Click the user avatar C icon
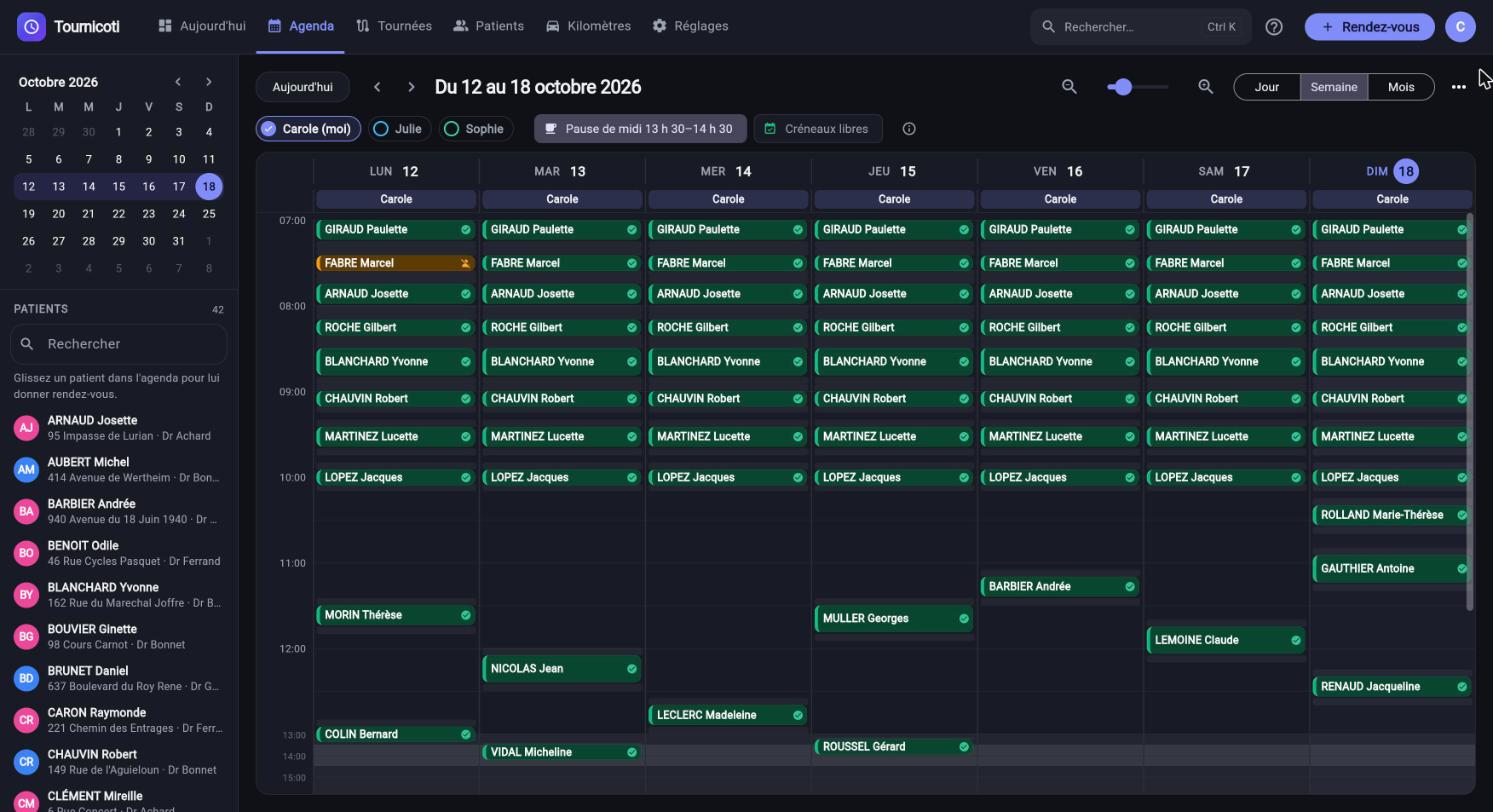The width and height of the screenshot is (1493, 812). click(1460, 27)
